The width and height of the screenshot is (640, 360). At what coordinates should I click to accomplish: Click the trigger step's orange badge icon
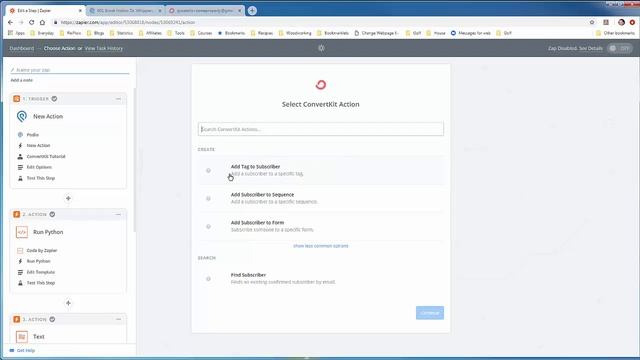click(x=16, y=99)
